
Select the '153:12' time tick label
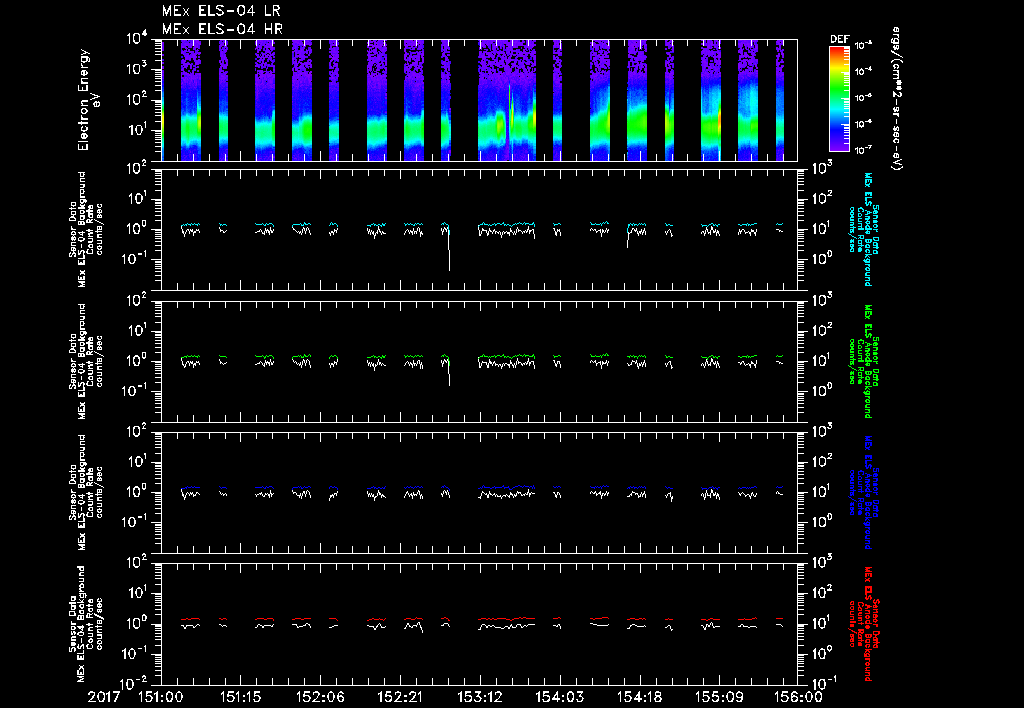479,698
